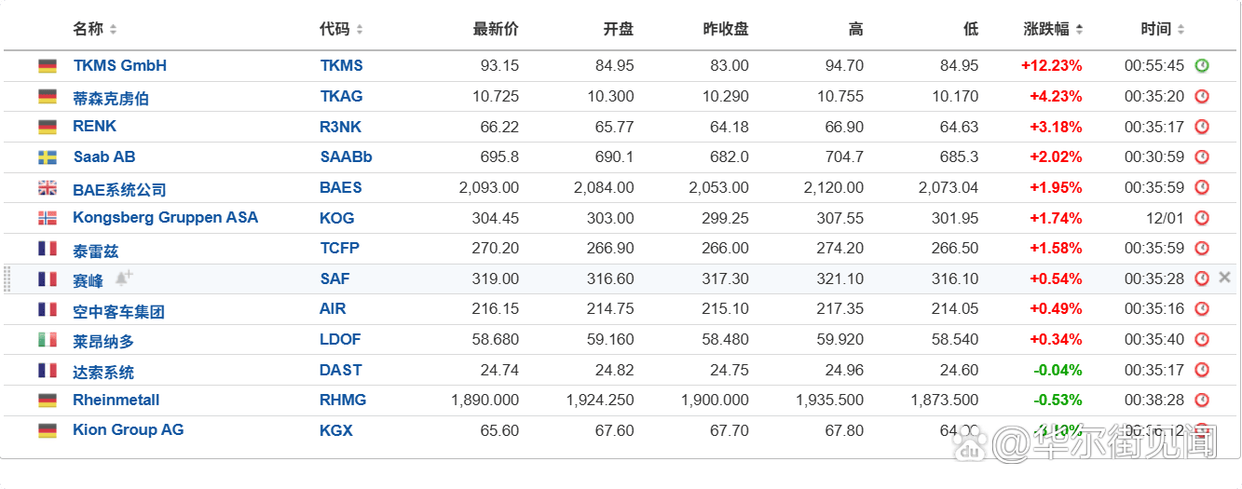Click the UK flag beside BAE系统公司
Image resolution: width=1242 pixels, height=489 pixels.
point(47,188)
